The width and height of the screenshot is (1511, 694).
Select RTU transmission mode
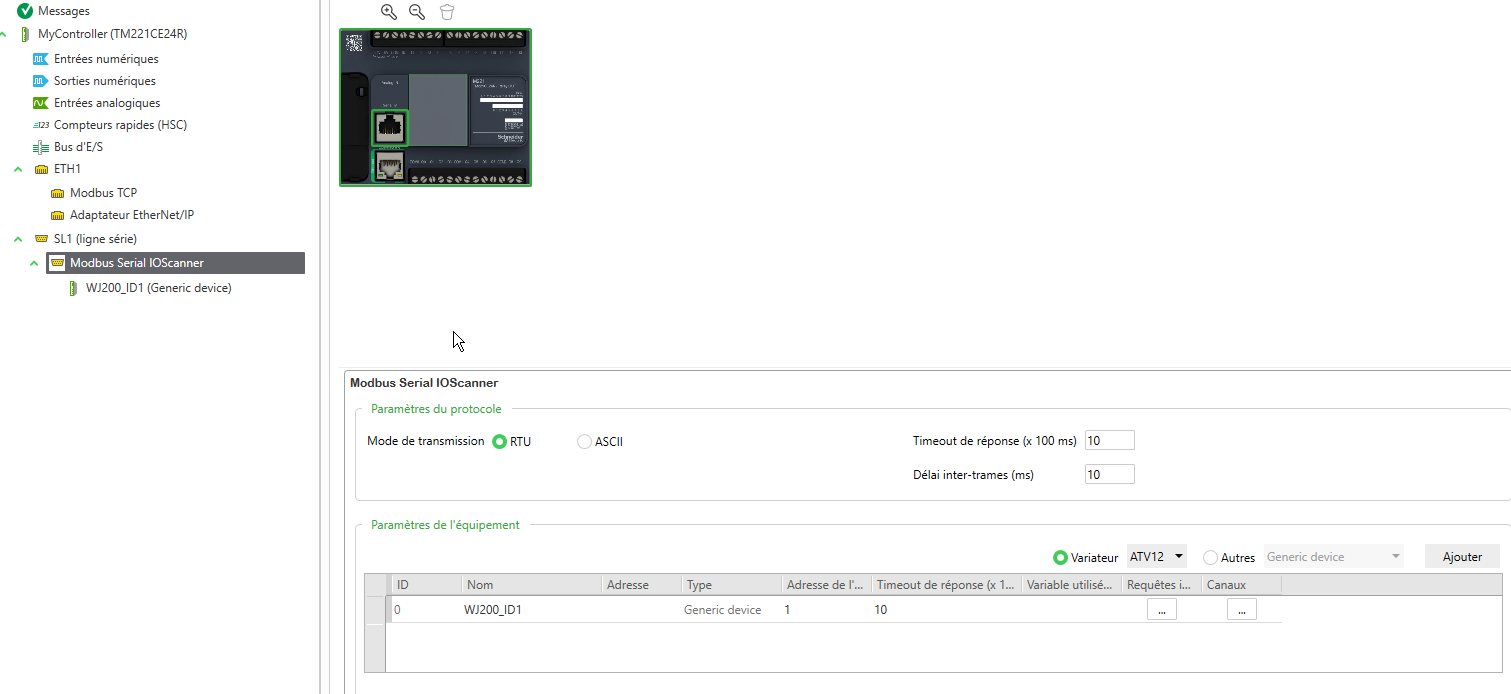click(x=500, y=442)
